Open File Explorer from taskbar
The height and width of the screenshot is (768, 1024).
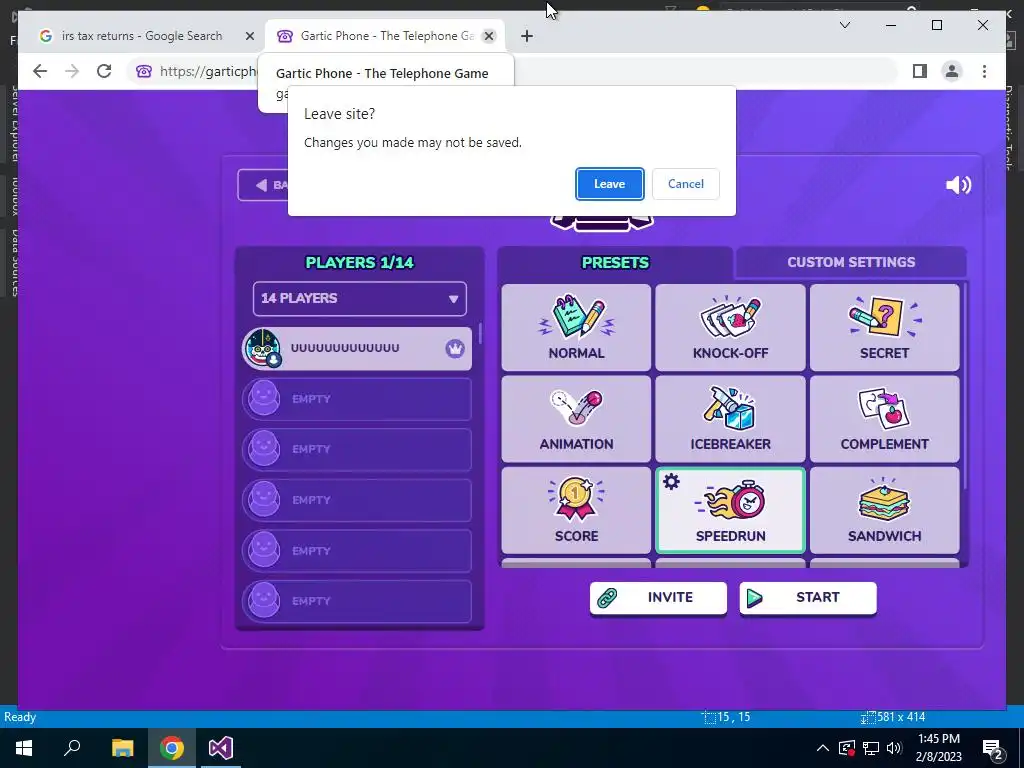(122, 748)
